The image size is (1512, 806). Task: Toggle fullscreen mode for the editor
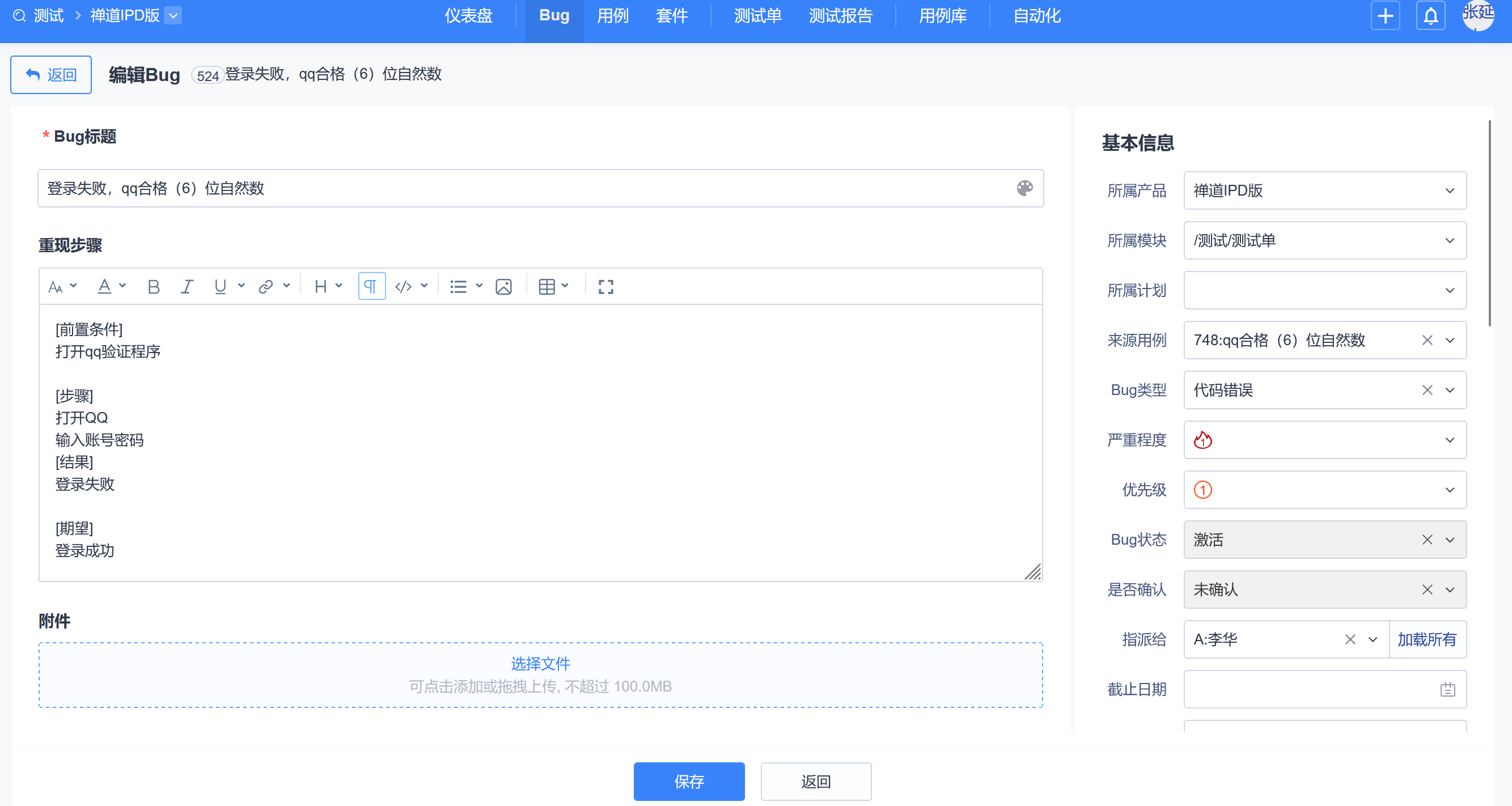(605, 286)
